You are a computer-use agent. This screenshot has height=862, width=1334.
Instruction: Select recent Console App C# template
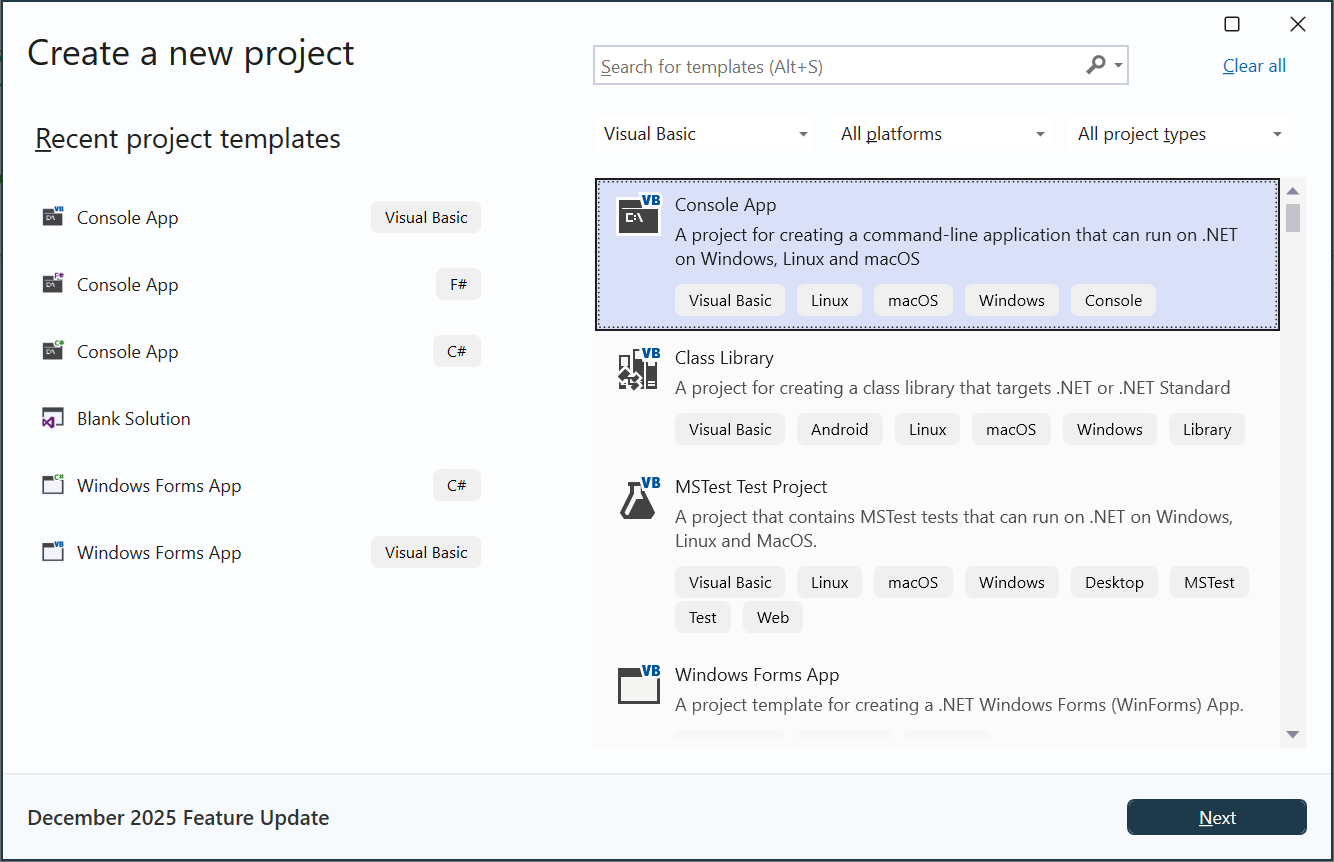(261, 351)
